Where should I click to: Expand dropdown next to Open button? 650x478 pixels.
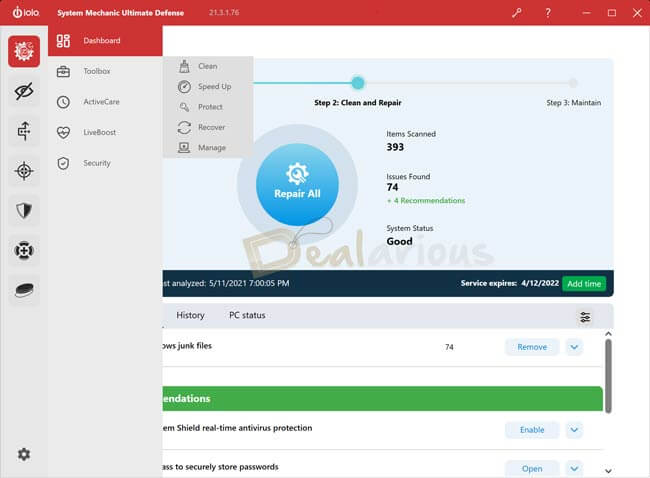574,468
